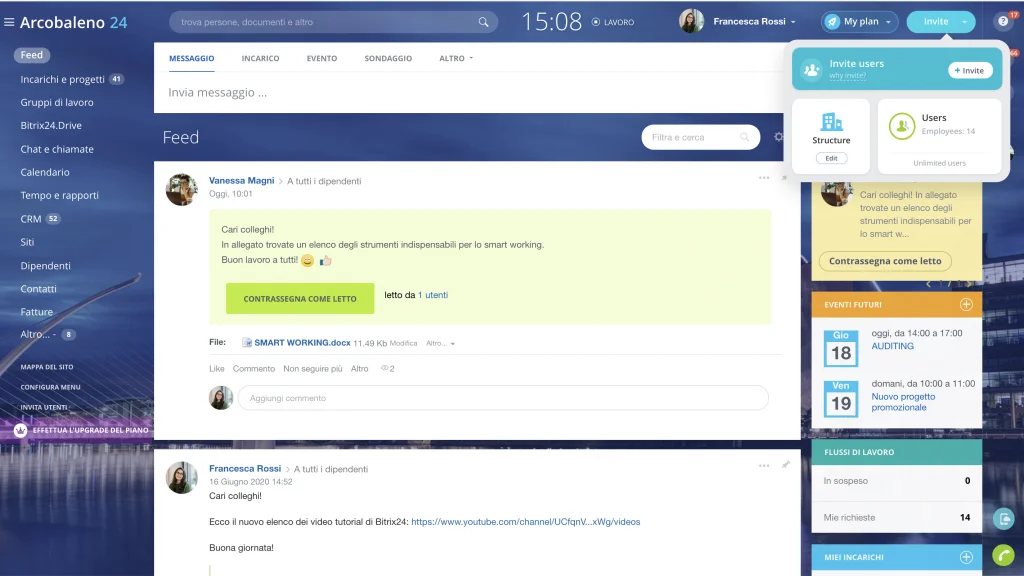Image resolution: width=1024 pixels, height=576 pixels.
Task: Click the view count eye icon
Action: click(385, 368)
